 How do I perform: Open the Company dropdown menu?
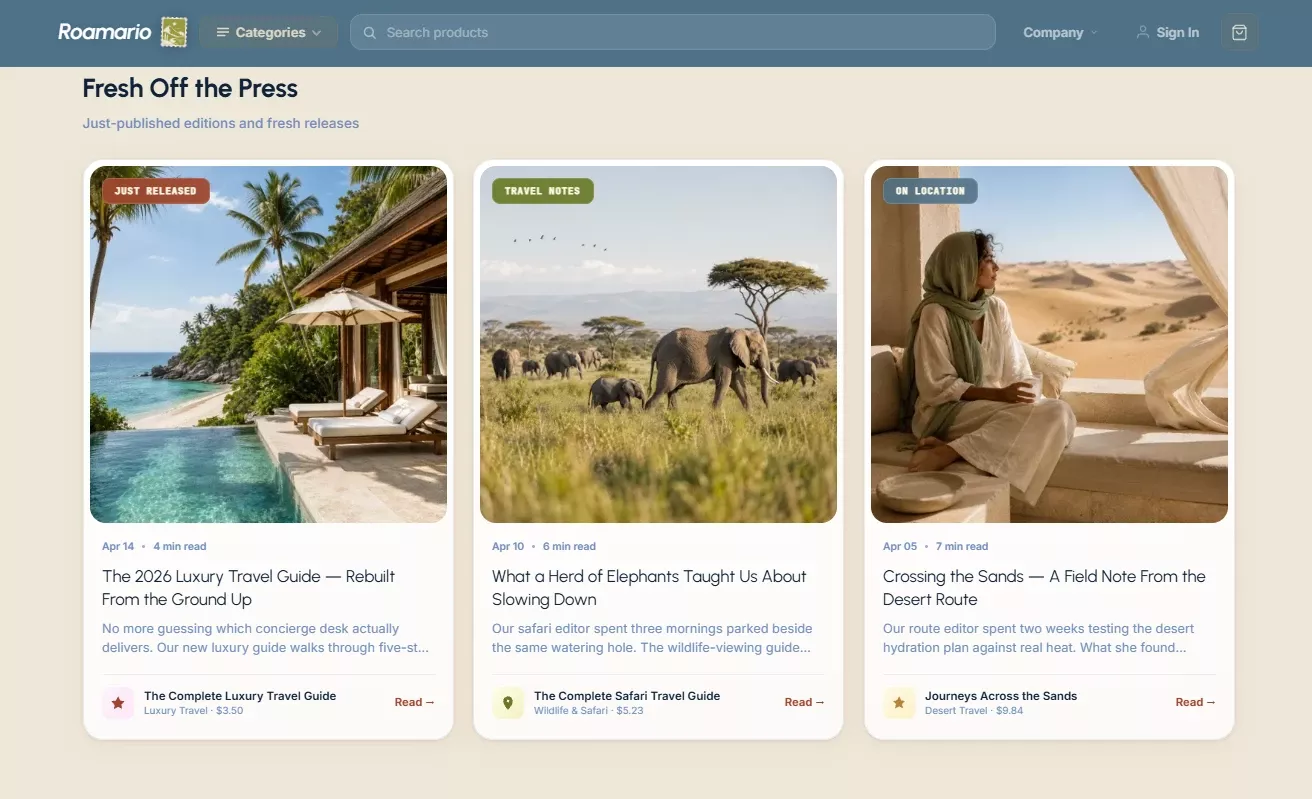(1060, 32)
